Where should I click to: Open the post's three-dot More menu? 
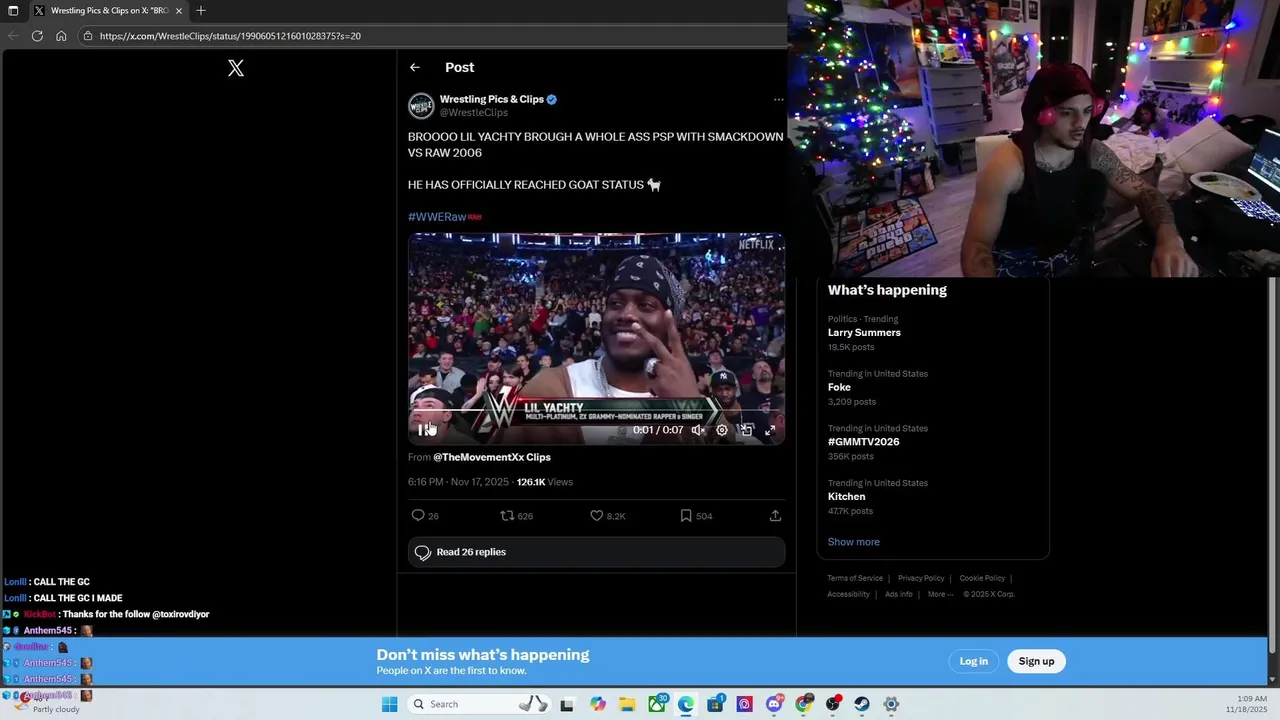pyautogui.click(x=778, y=100)
